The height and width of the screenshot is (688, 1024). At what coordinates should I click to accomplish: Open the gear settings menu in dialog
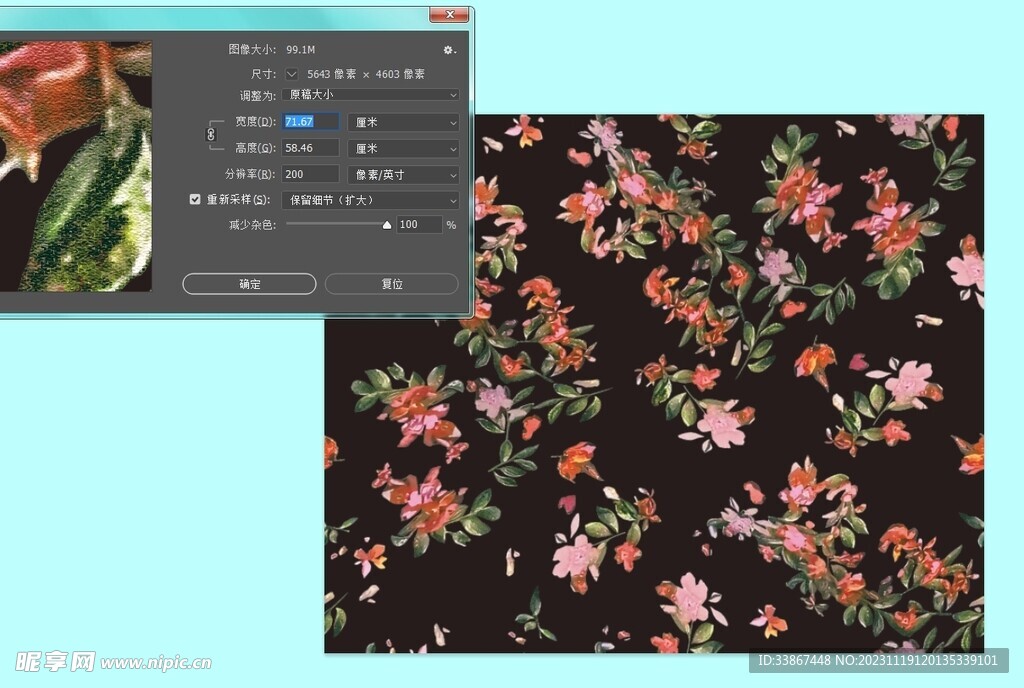click(449, 50)
